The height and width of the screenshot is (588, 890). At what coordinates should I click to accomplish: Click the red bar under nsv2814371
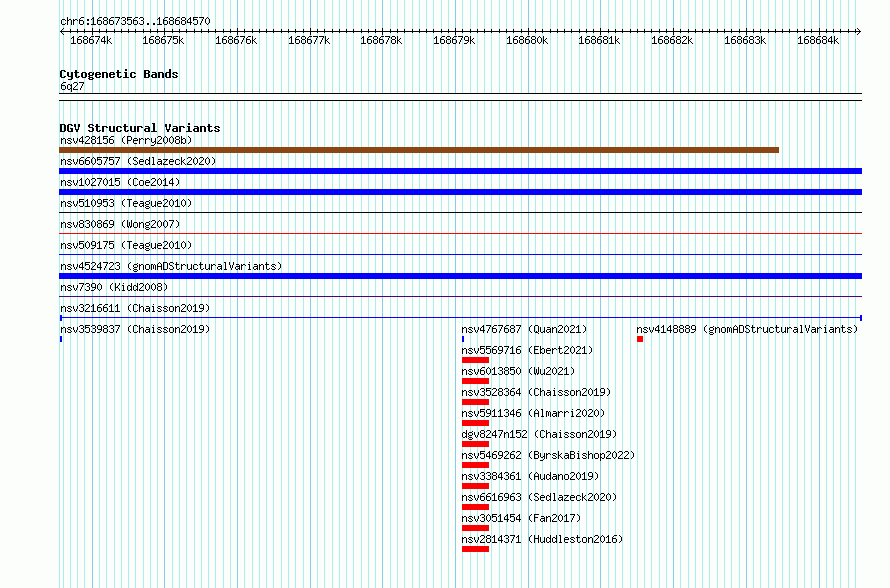pyautogui.click(x=475, y=549)
